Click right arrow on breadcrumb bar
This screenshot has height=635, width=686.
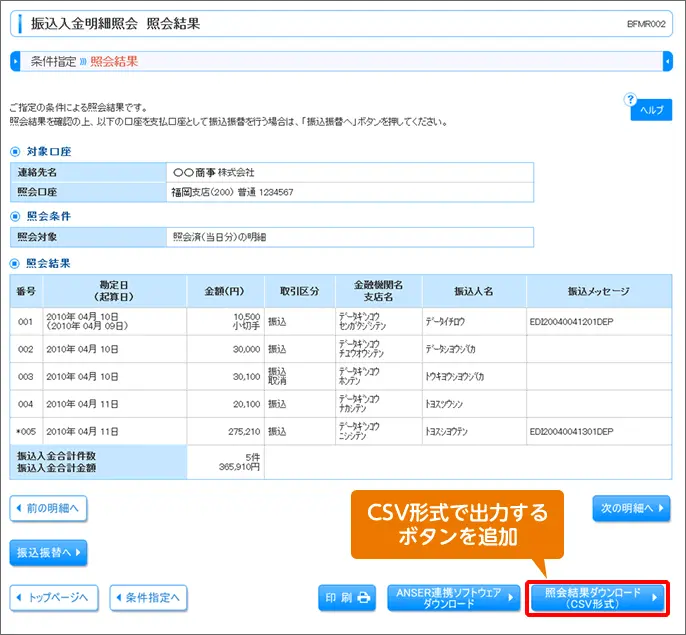[668, 61]
